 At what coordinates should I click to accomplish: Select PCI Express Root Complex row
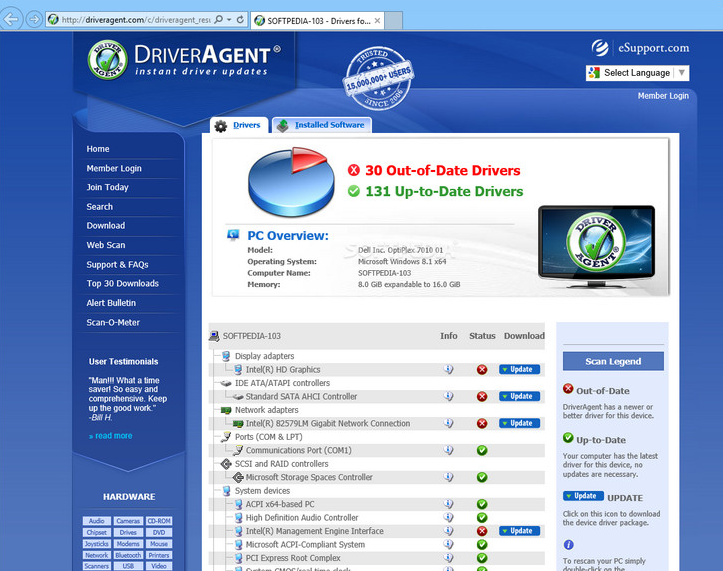(x=377, y=558)
